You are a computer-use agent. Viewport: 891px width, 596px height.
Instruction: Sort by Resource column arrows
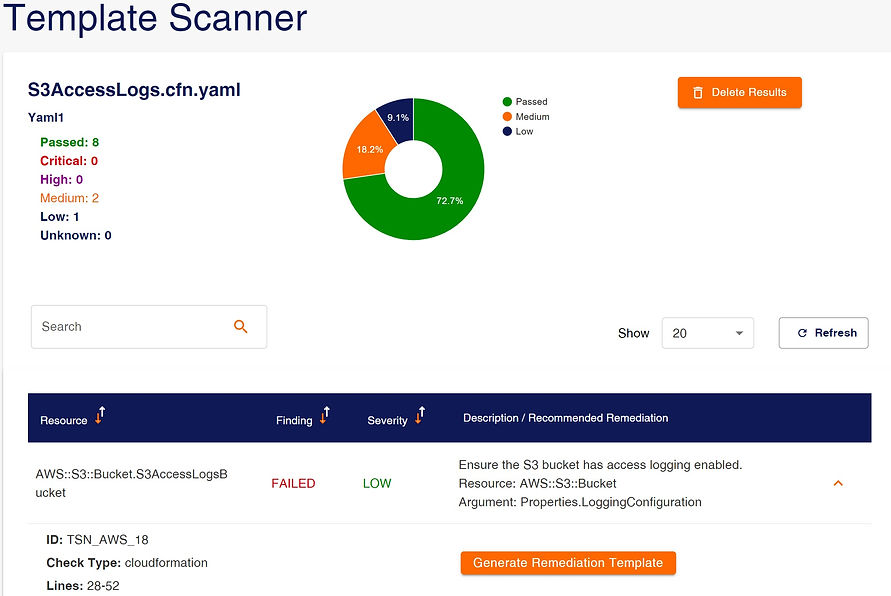coord(100,415)
